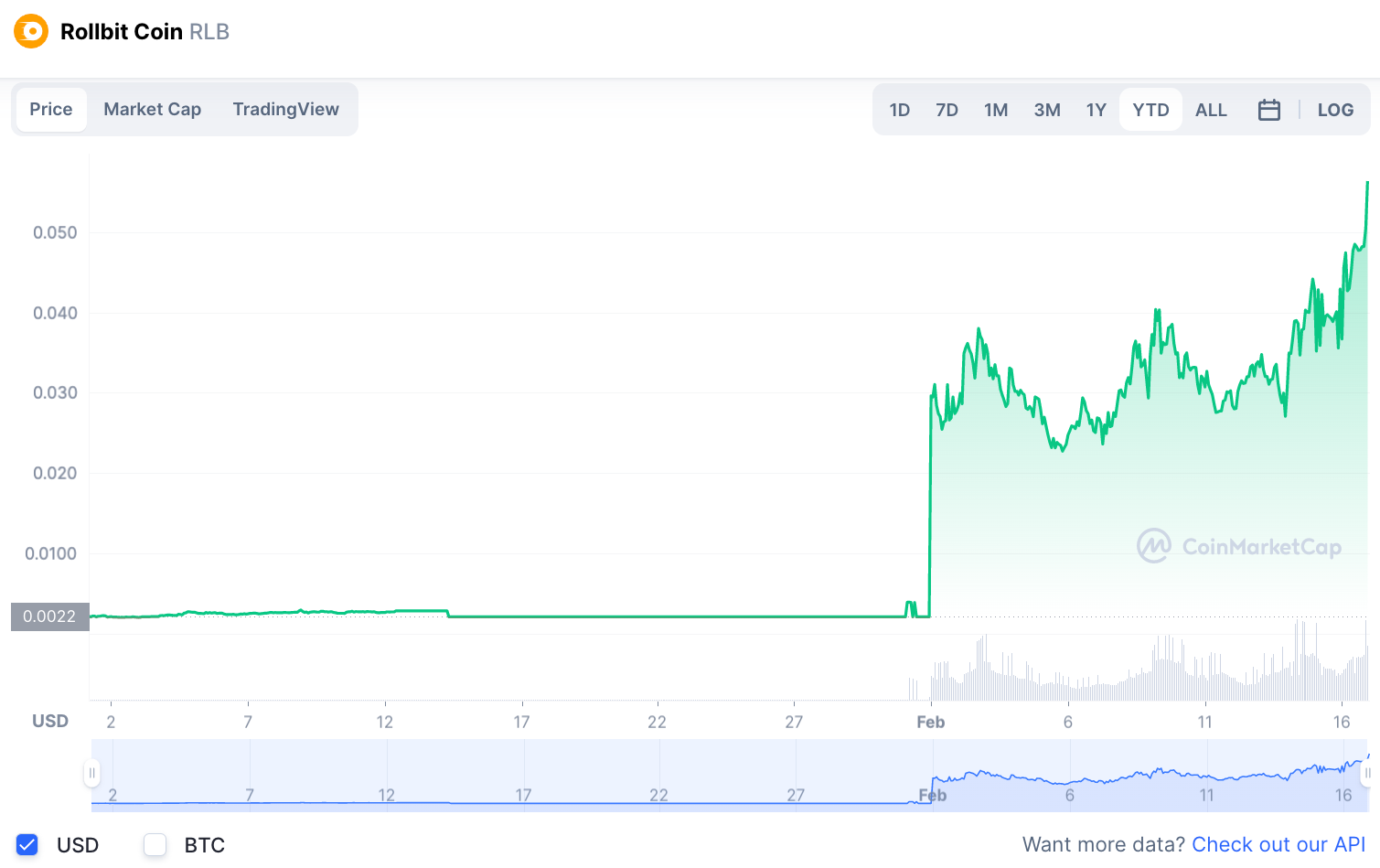Screen dimensions: 1380x868
Task: Grab the right range slider handle
Action: pos(1367,773)
